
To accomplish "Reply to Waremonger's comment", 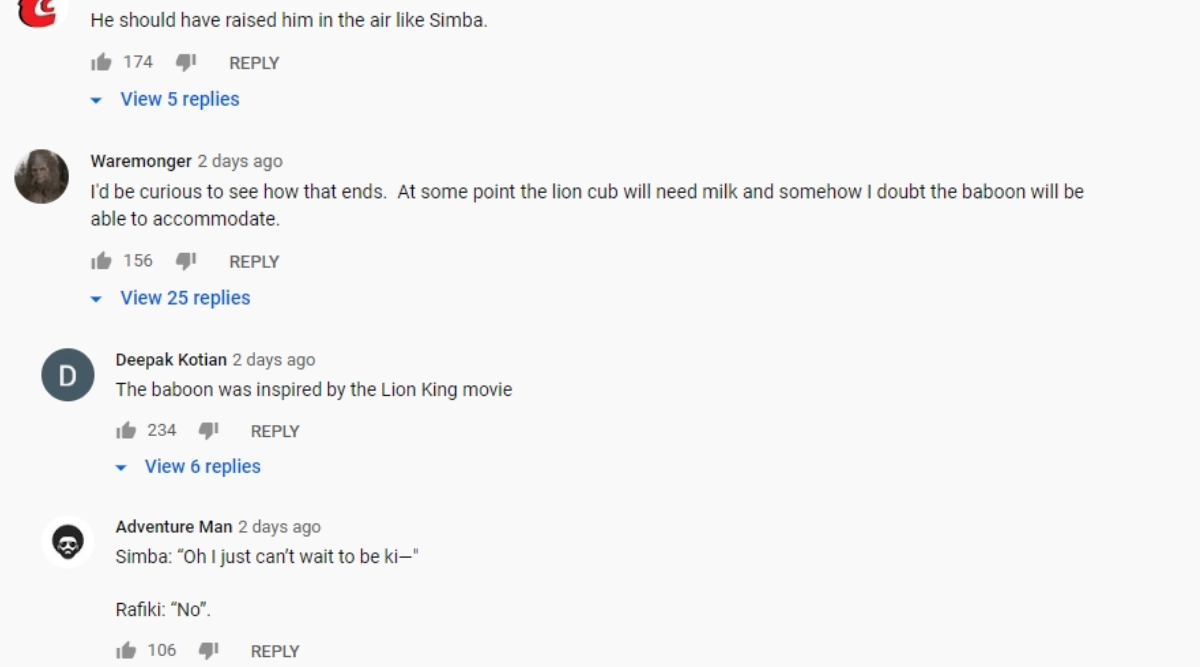I will pyautogui.click(x=254, y=262).
